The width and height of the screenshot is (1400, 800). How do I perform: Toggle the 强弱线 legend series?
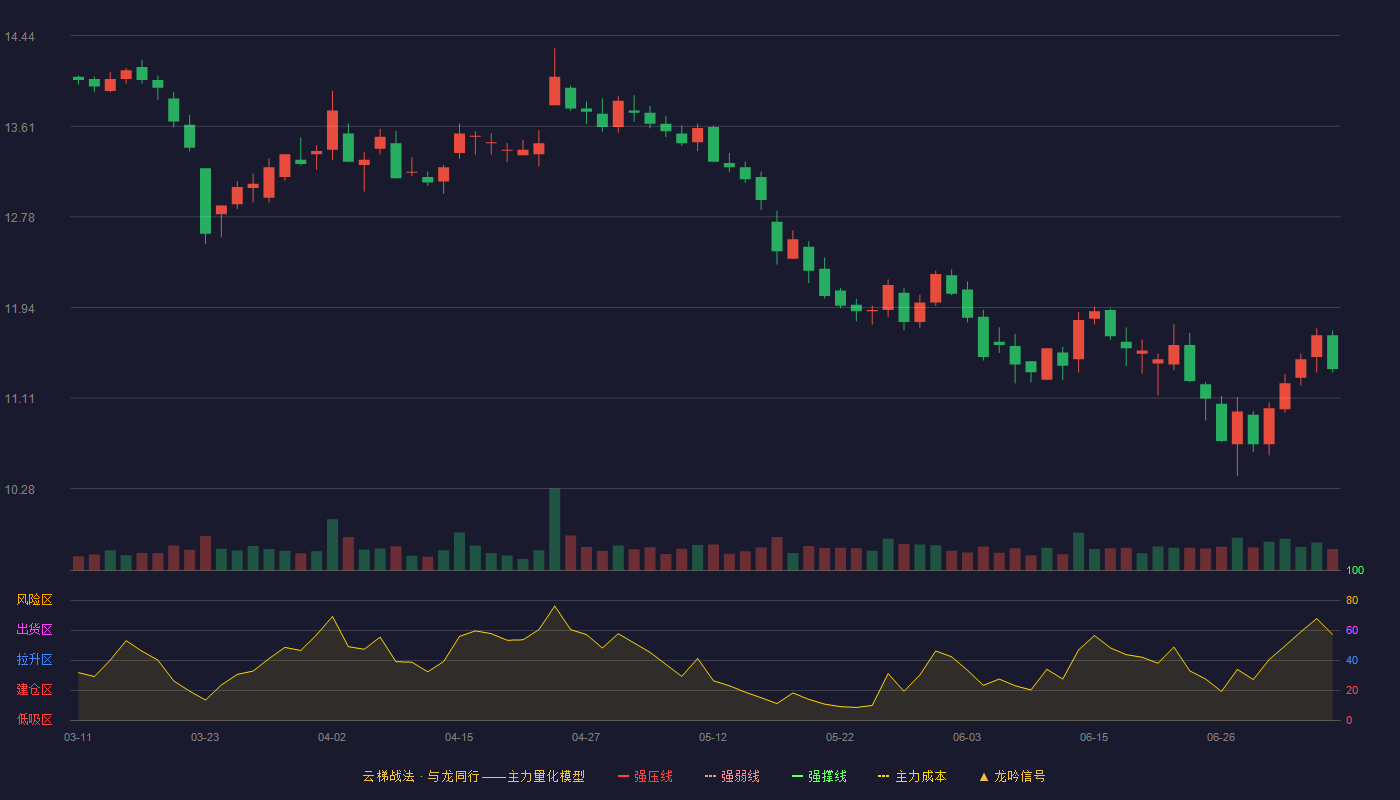coord(732,776)
